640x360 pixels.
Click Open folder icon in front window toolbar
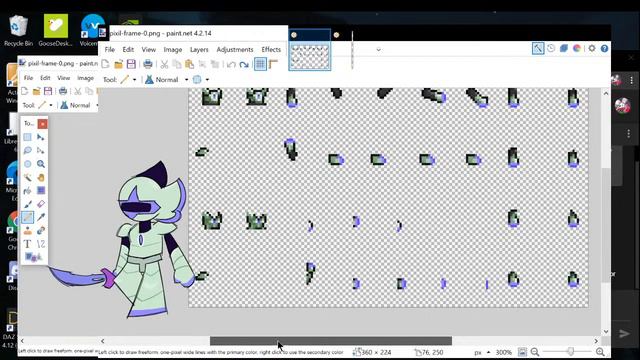118,64
